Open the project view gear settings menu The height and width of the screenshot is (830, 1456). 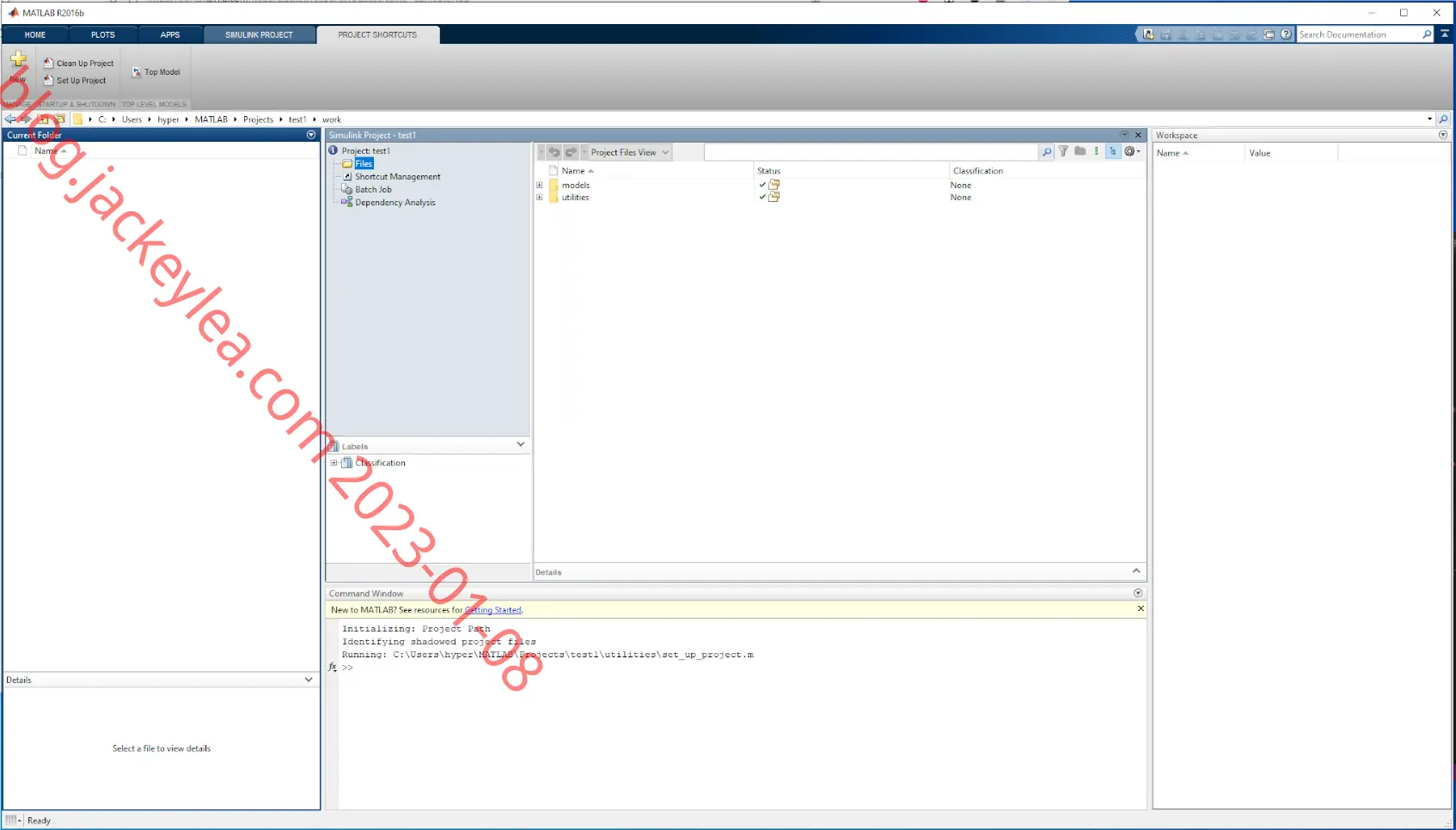1132,151
